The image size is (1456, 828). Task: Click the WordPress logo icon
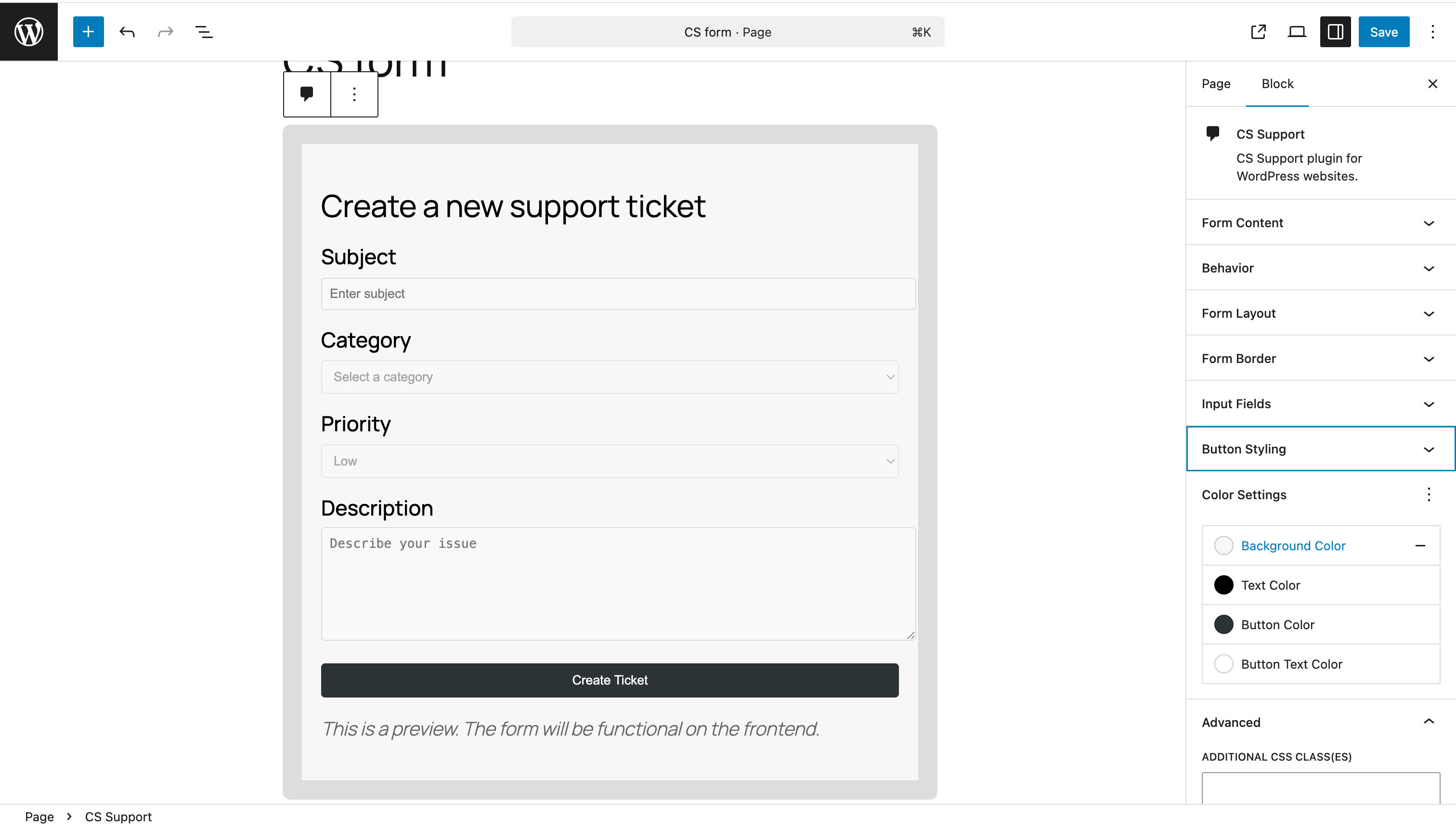pos(28,31)
